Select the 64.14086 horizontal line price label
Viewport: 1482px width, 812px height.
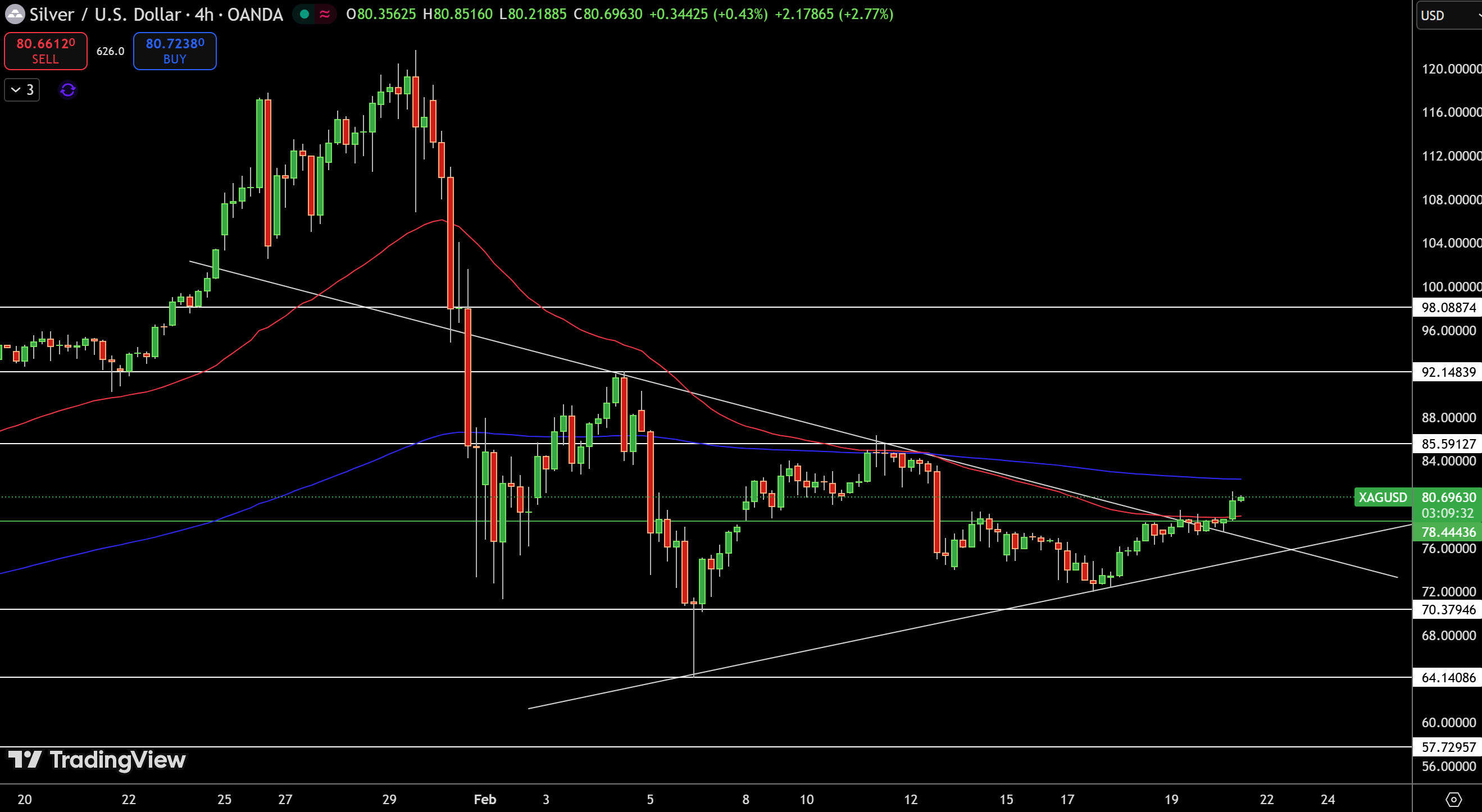click(x=1448, y=677)
